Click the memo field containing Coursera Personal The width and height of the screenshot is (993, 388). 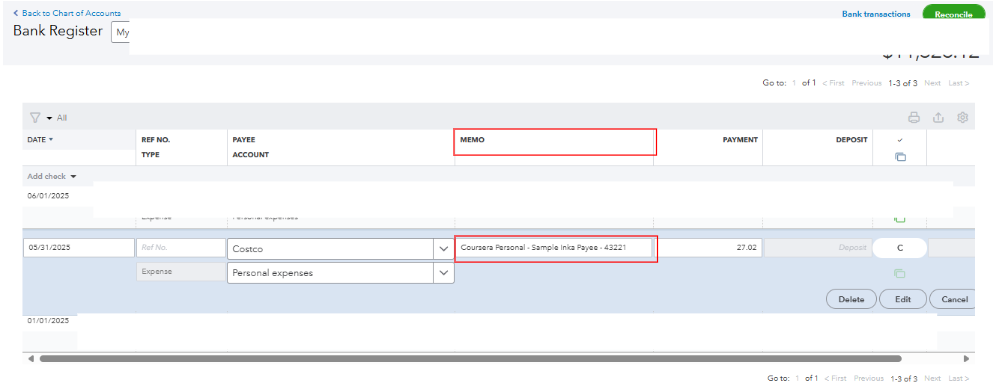pos(553,247)
